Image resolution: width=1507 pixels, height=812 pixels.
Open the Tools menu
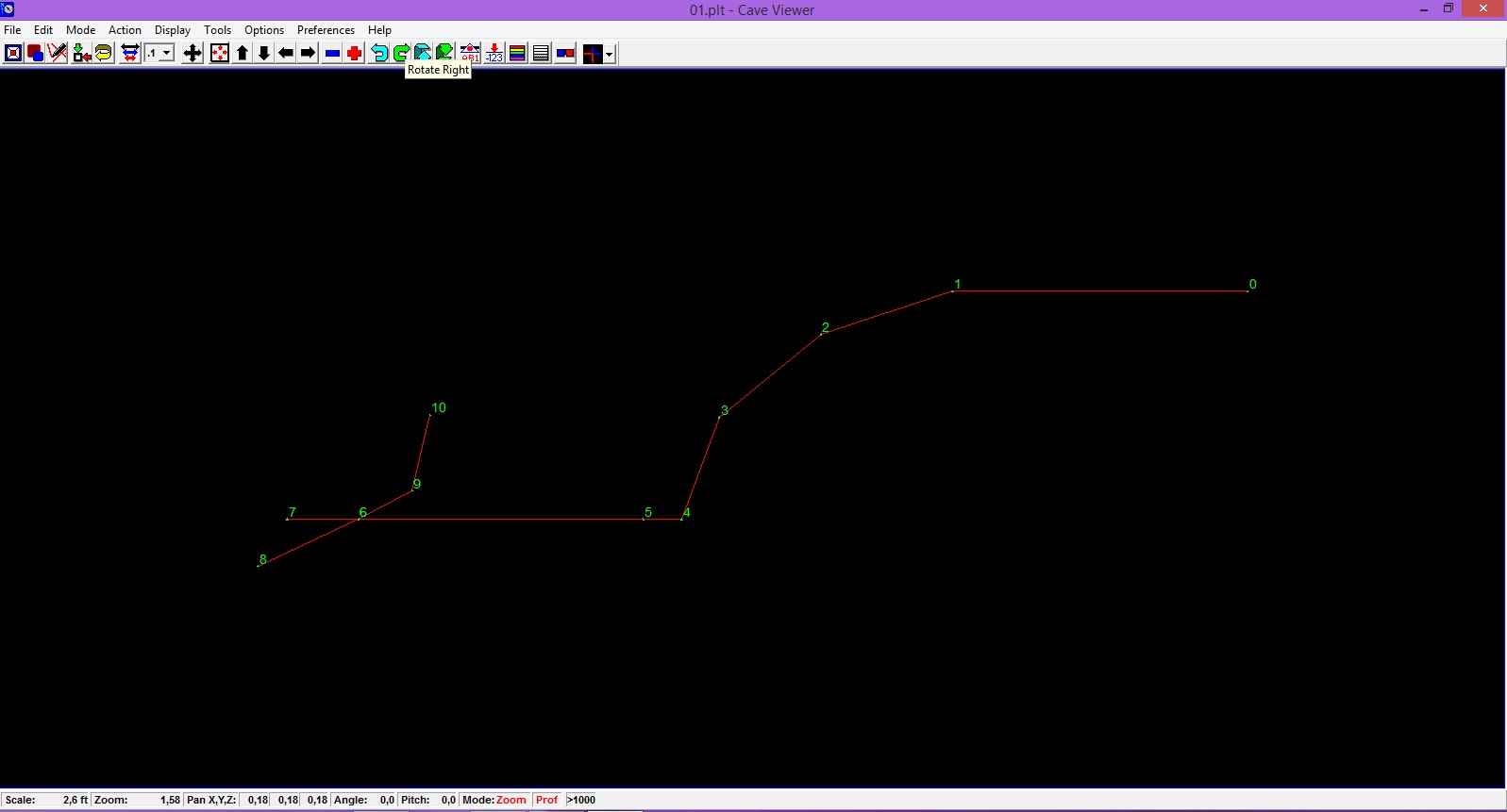click(x=217, y=30)
